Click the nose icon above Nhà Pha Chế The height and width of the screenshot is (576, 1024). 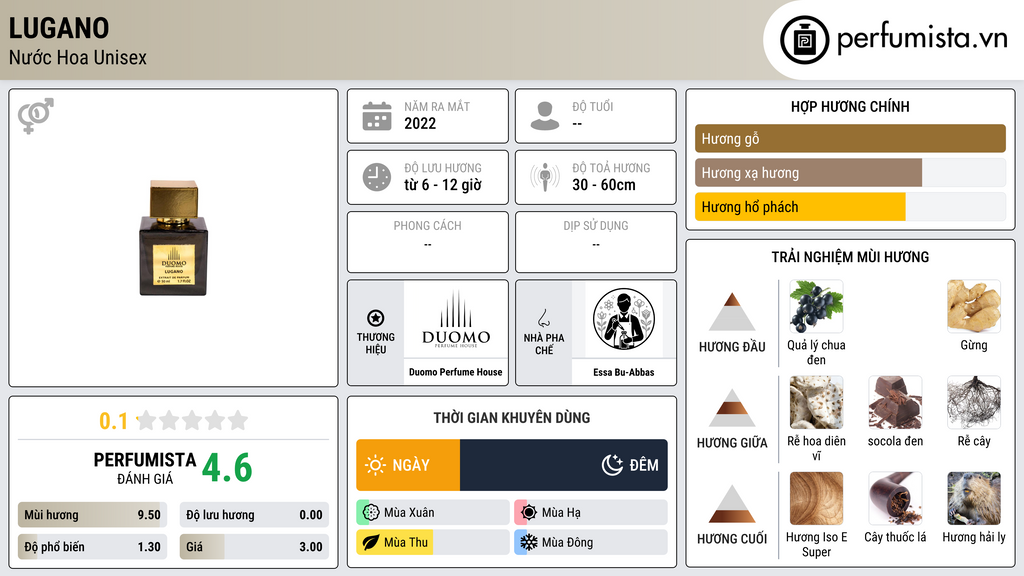543,318
